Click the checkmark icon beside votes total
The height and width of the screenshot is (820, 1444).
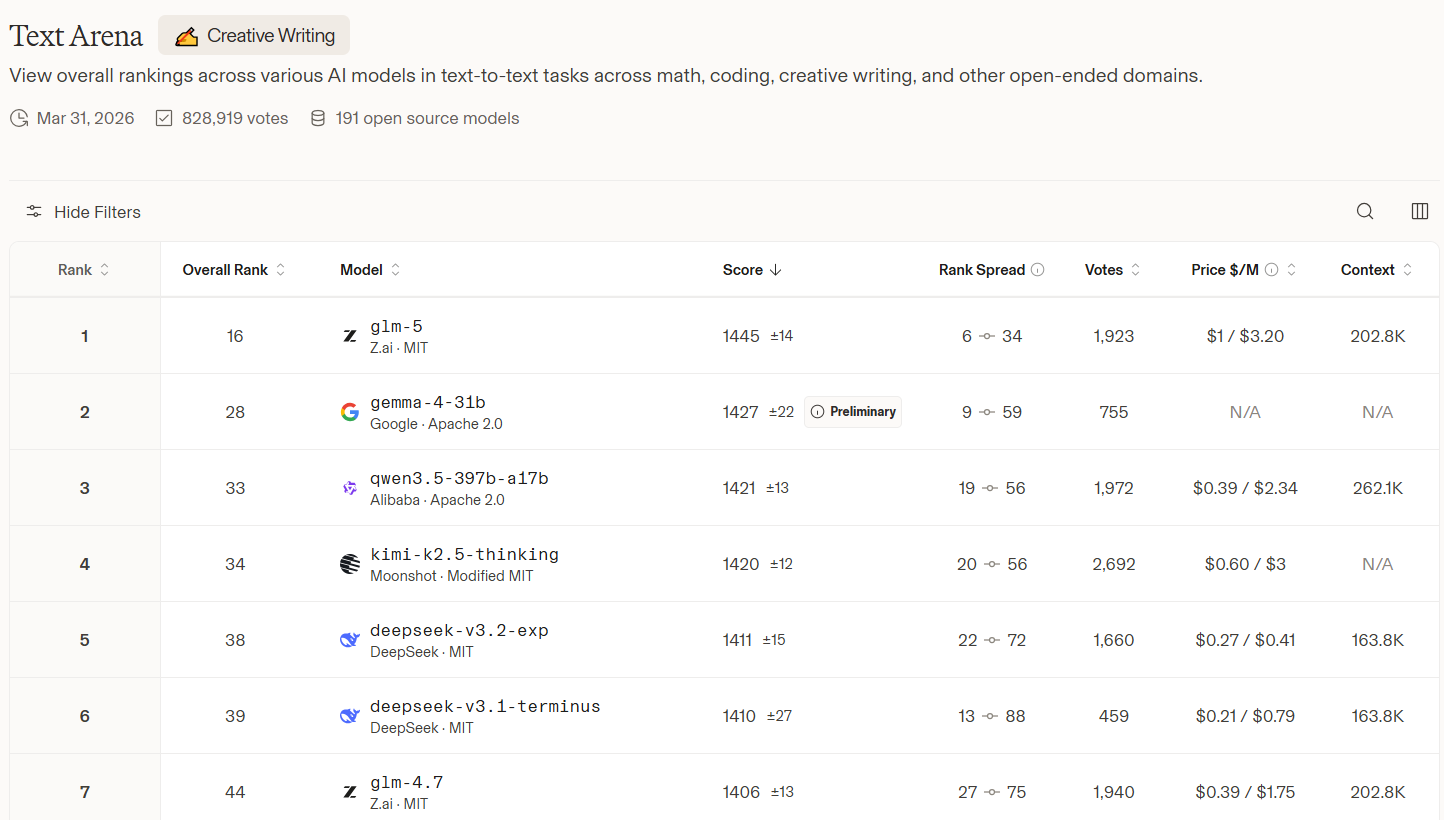click(164, 118)
